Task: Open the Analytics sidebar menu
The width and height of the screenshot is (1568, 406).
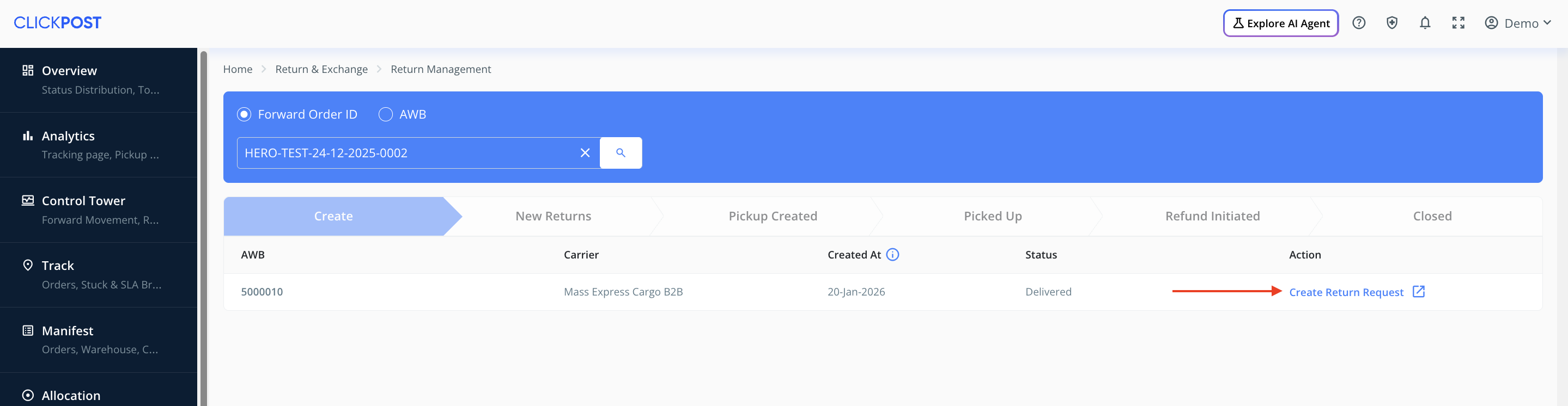Action: pyautogui.click(x=99, y=145)
